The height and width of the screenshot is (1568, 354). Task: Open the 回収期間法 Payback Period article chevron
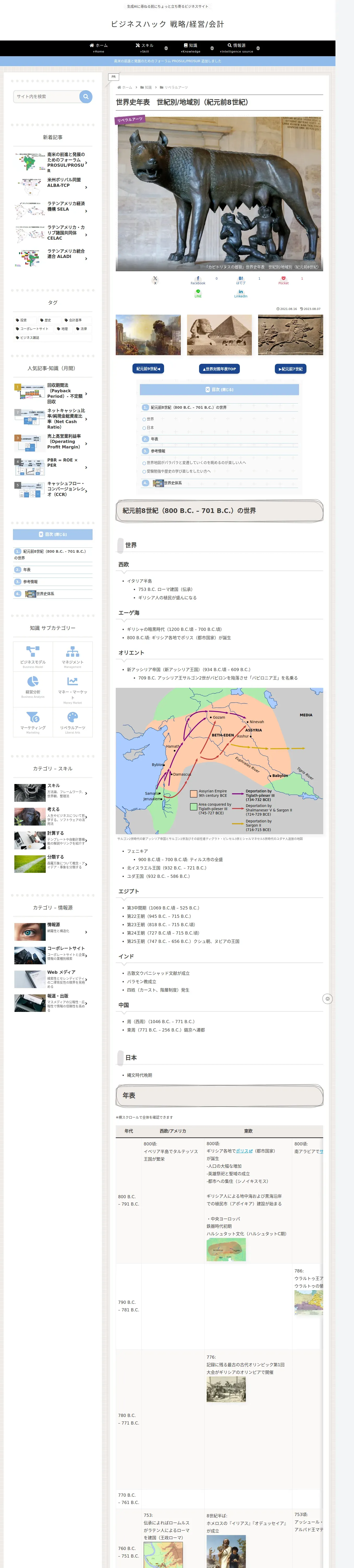click(x=86, y=394)
